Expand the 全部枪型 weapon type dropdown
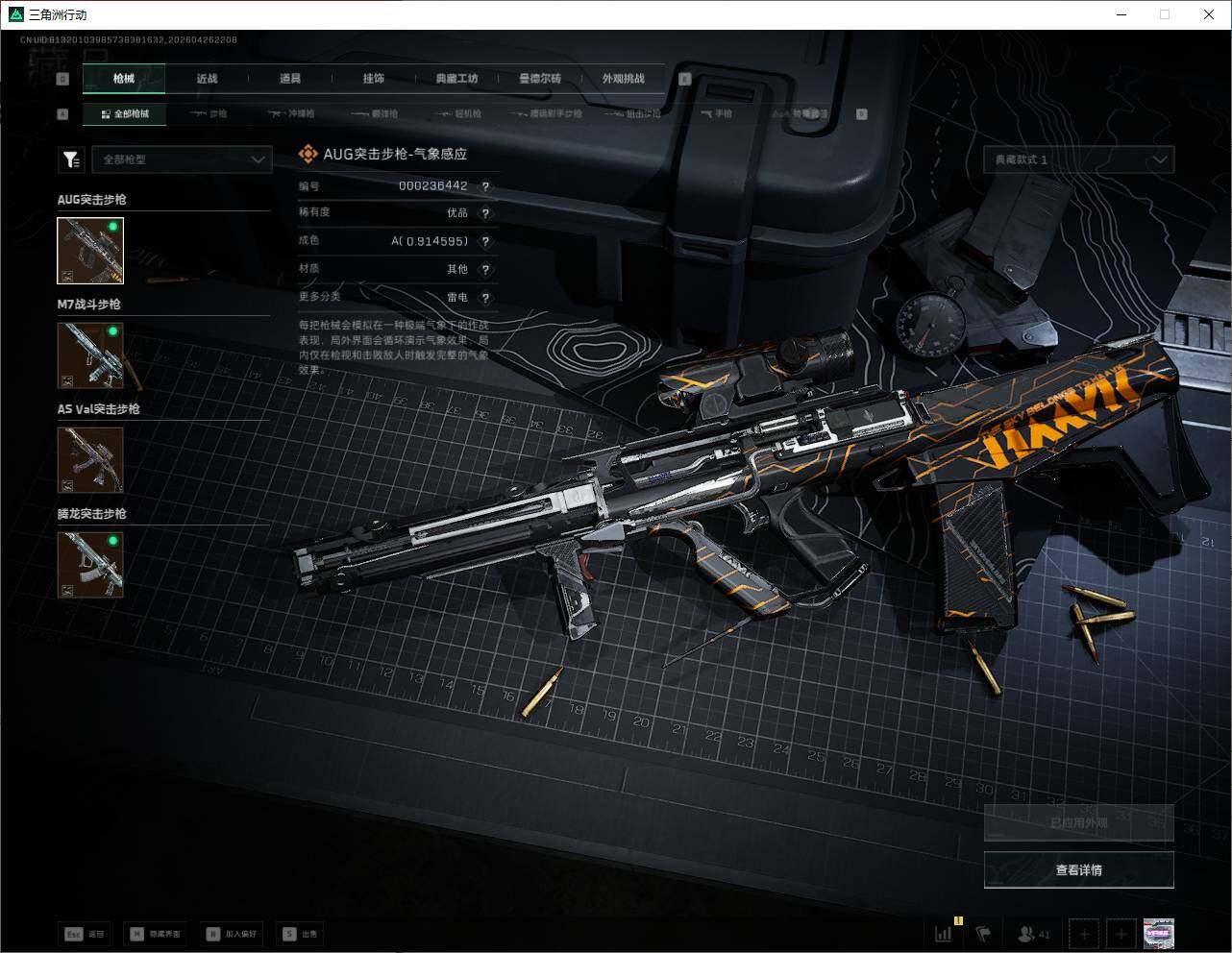This screenshot has height=953, width=1232. point(182,159)
